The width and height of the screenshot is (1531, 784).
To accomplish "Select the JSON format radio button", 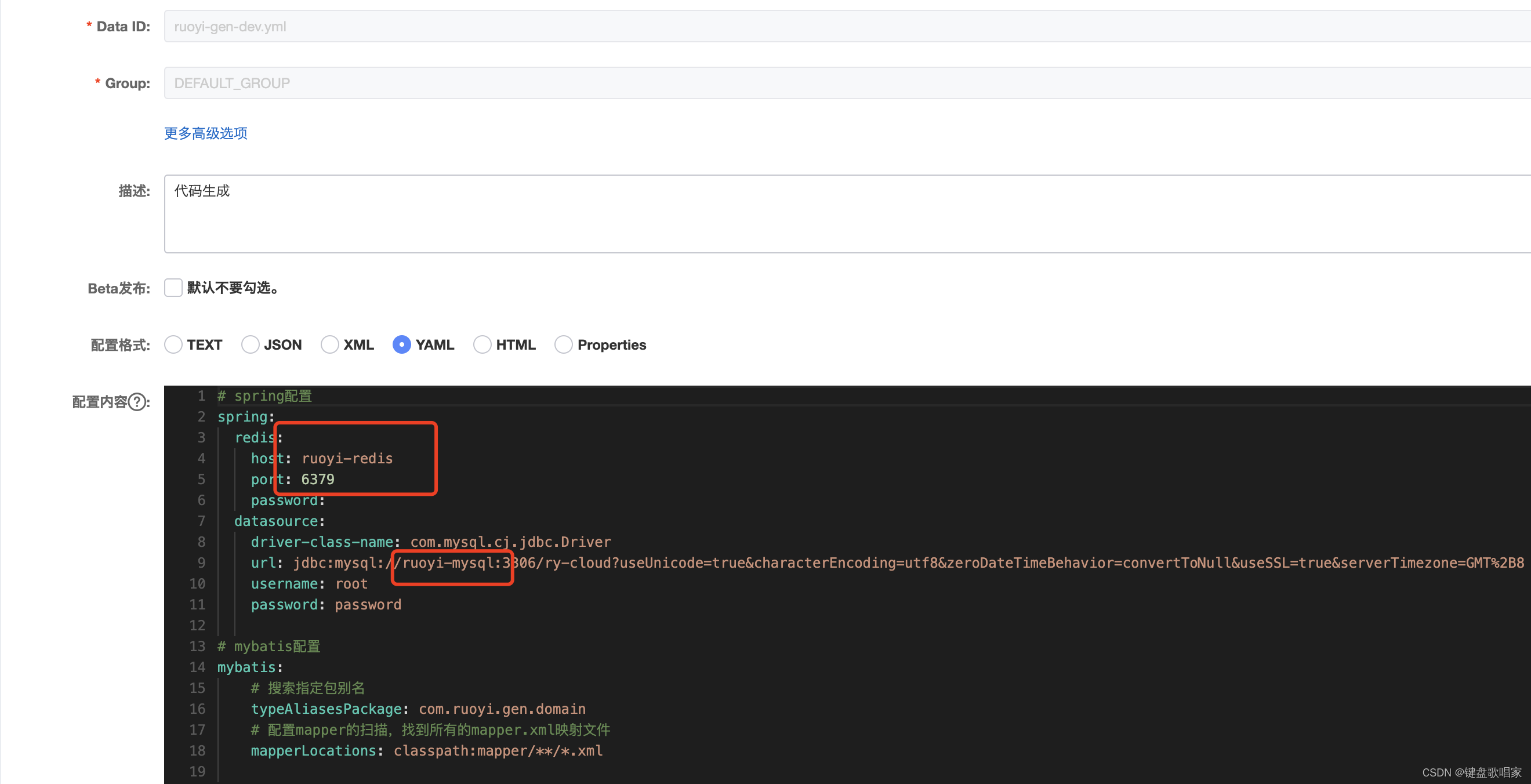I will tap(250, 345).
